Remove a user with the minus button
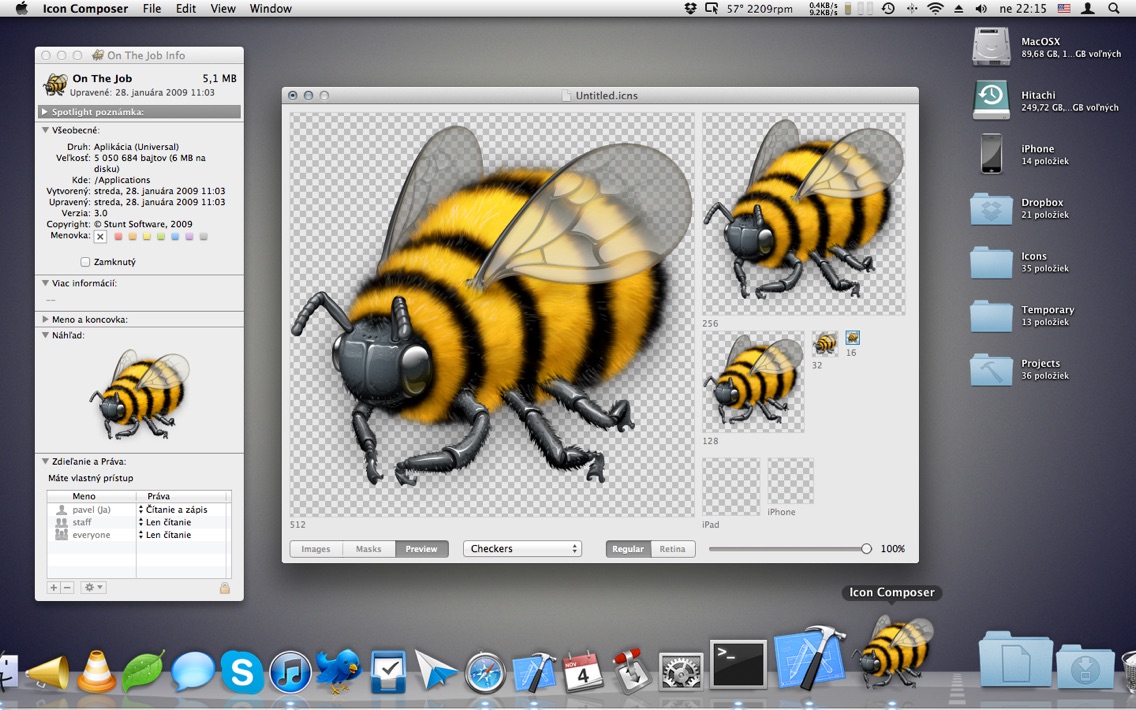Viewport: 1136px width, 710px height. pos(67,588)
